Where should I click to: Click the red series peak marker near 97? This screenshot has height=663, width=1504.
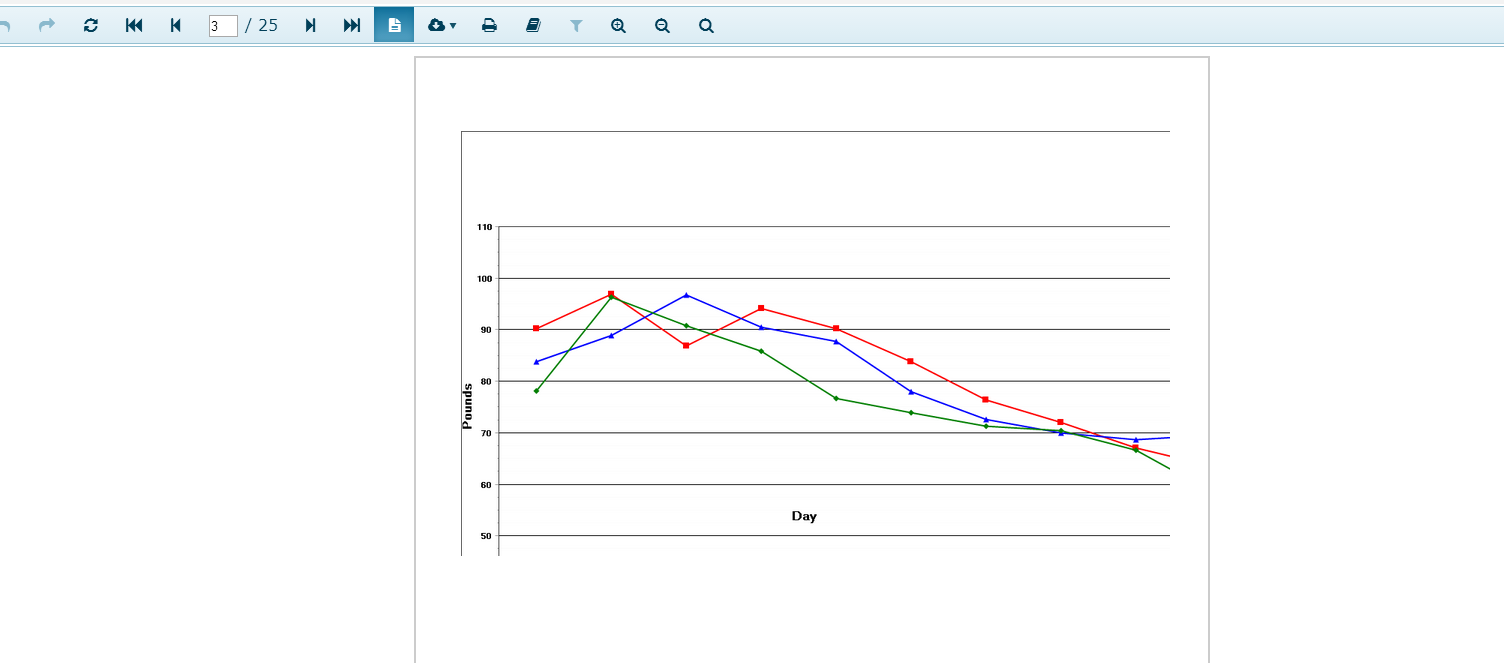click(611, 294)
